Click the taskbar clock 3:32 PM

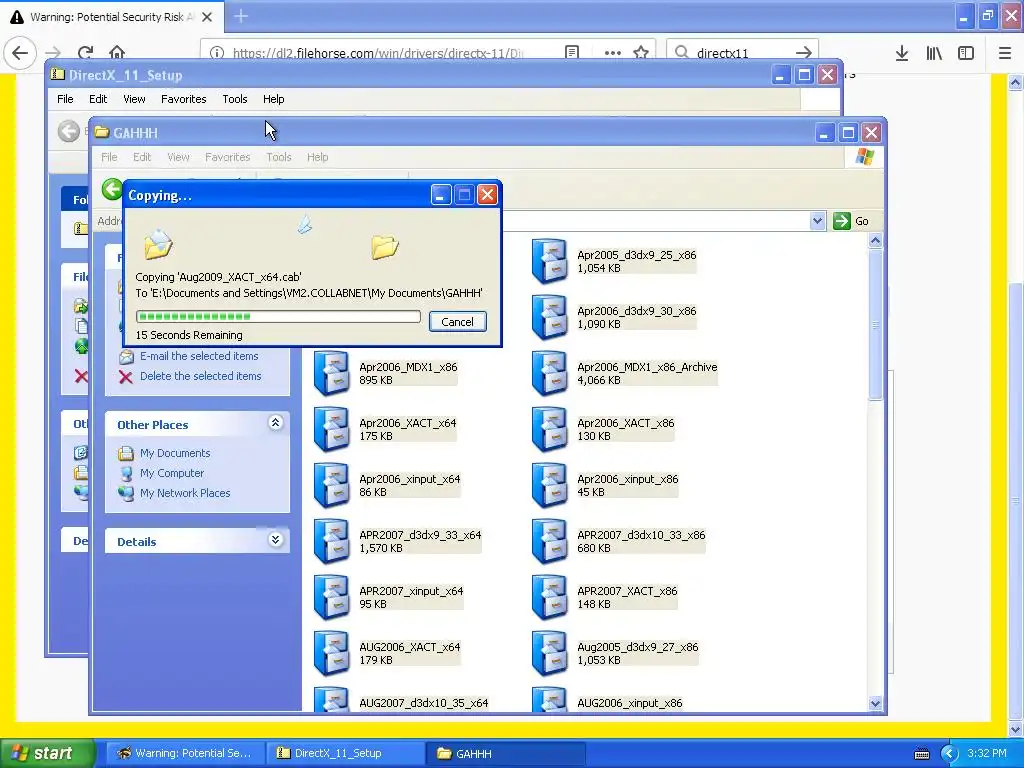987,754
